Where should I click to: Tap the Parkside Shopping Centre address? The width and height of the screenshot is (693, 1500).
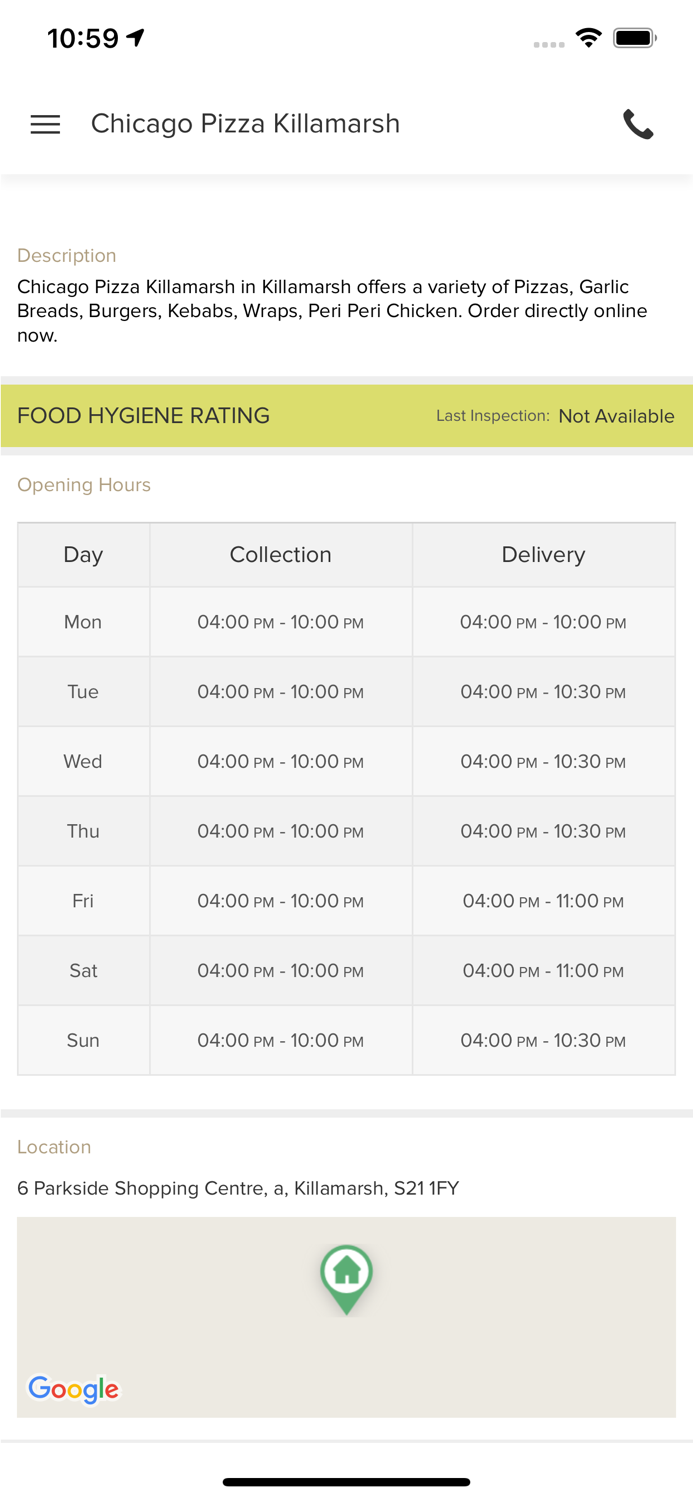(238, 1188)
